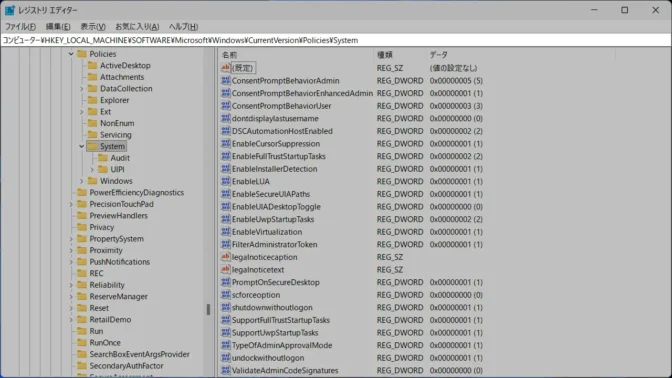Click the DWORD icon next to EnableLUA
Screen dimensions: 672x378
click(225, 181)
